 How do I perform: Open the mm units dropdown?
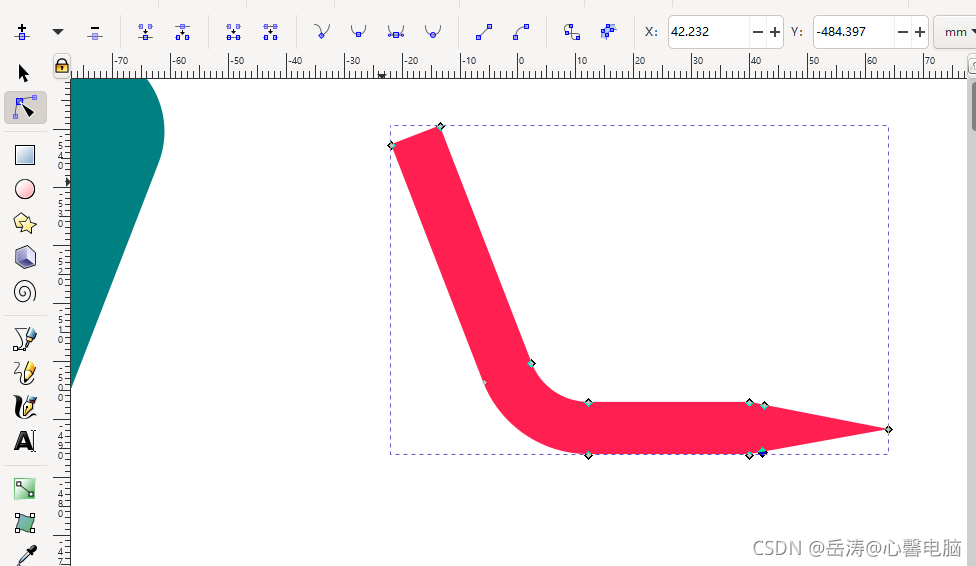coord(955,32)
